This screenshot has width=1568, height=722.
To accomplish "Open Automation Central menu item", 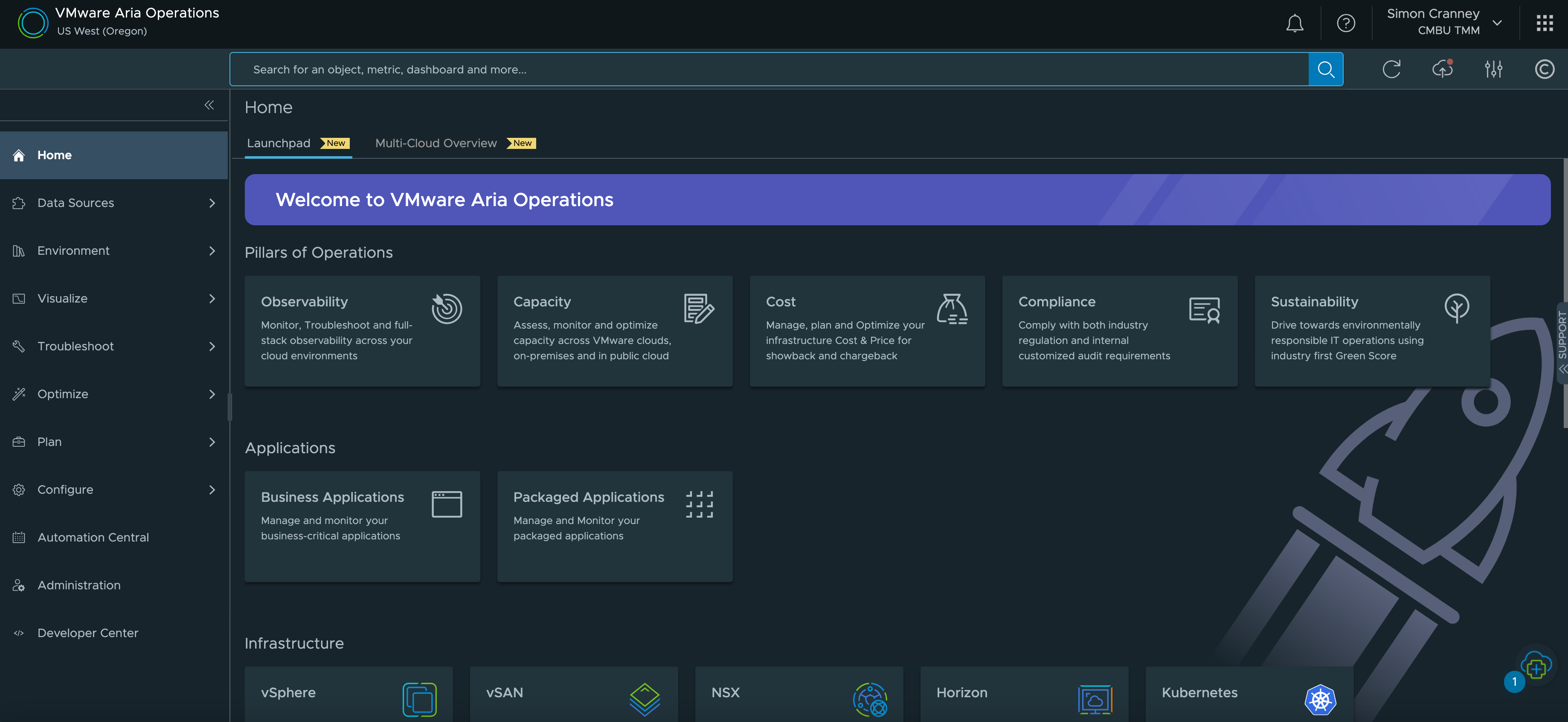I will click(x=114, y=538).
